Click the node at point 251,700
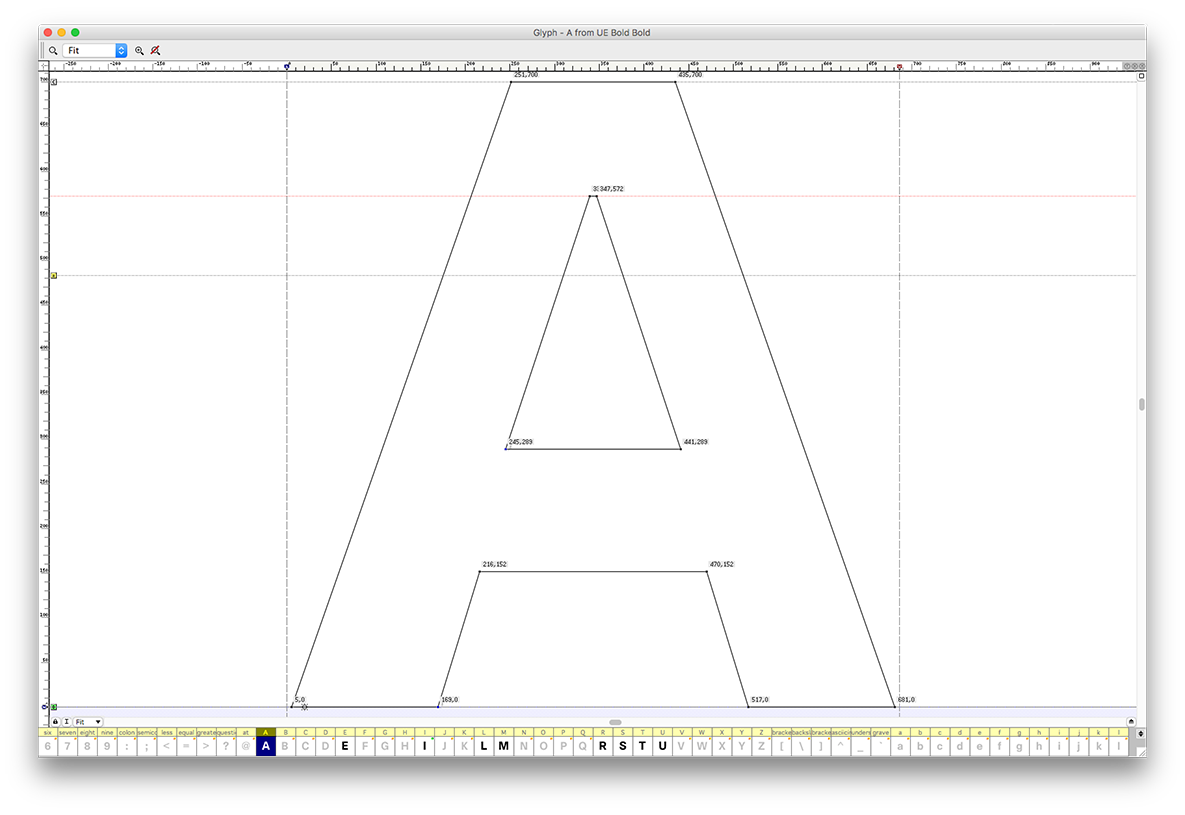 (511, 82)
